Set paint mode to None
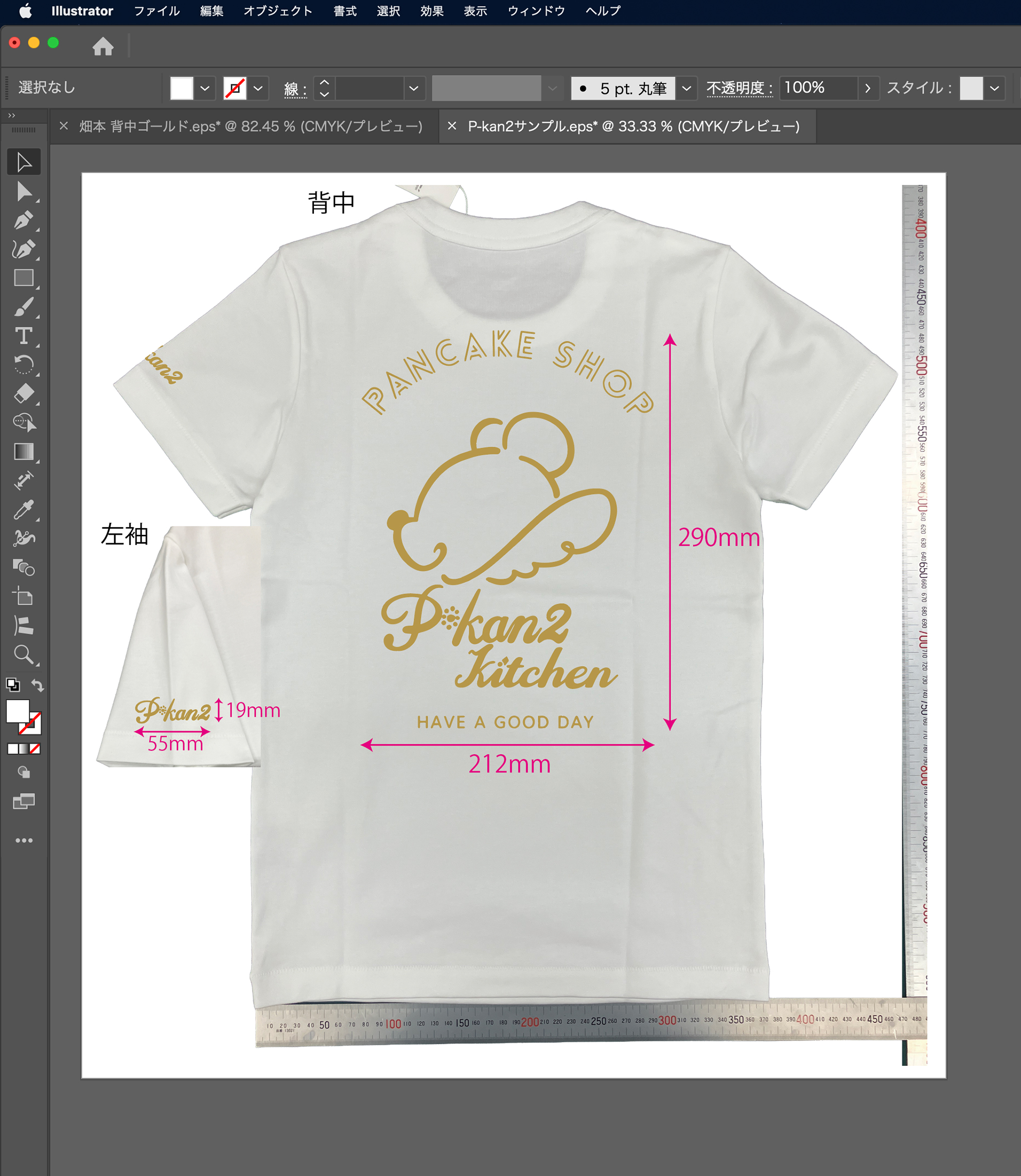 (35, 749)
